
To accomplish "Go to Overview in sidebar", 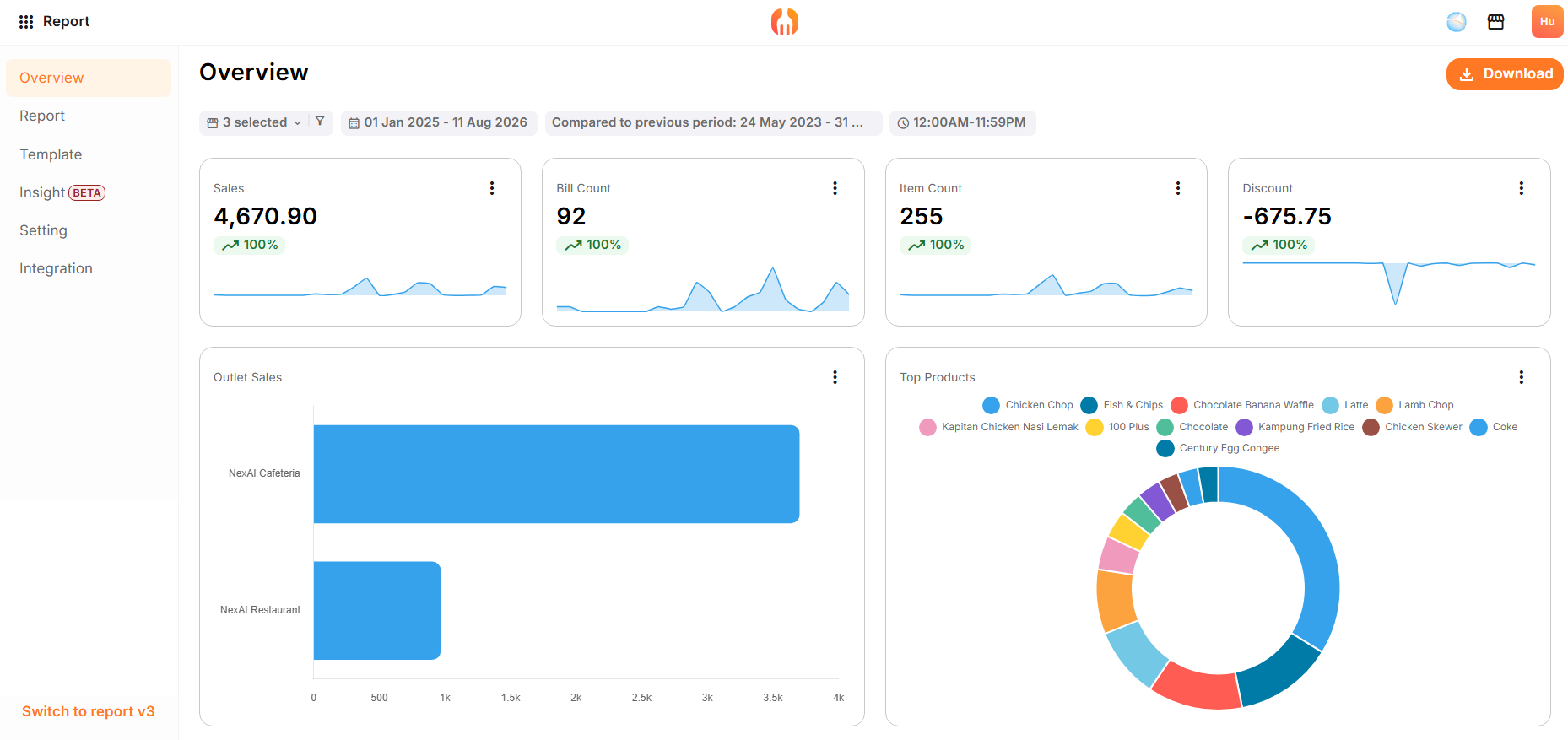I will point(89,78).
